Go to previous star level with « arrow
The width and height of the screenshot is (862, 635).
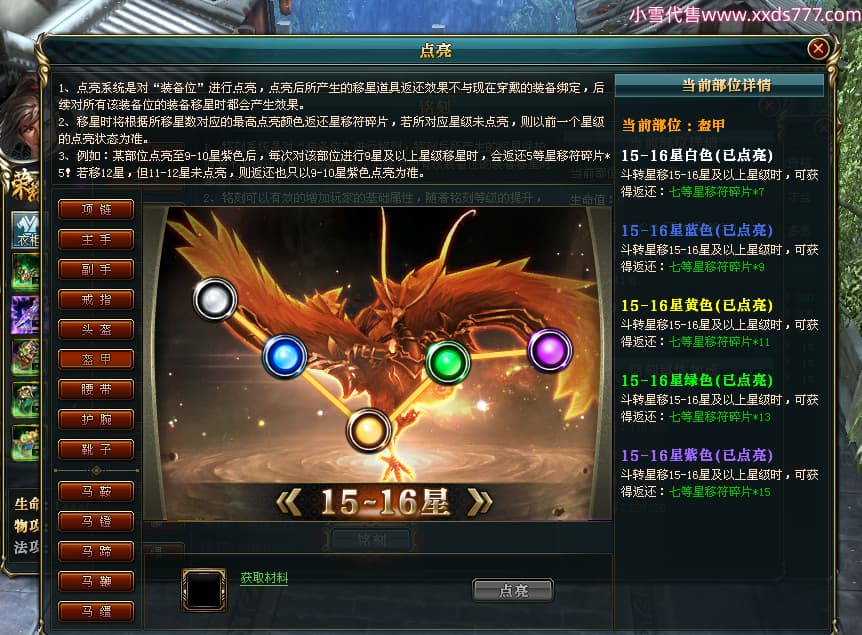click(289, 502)
